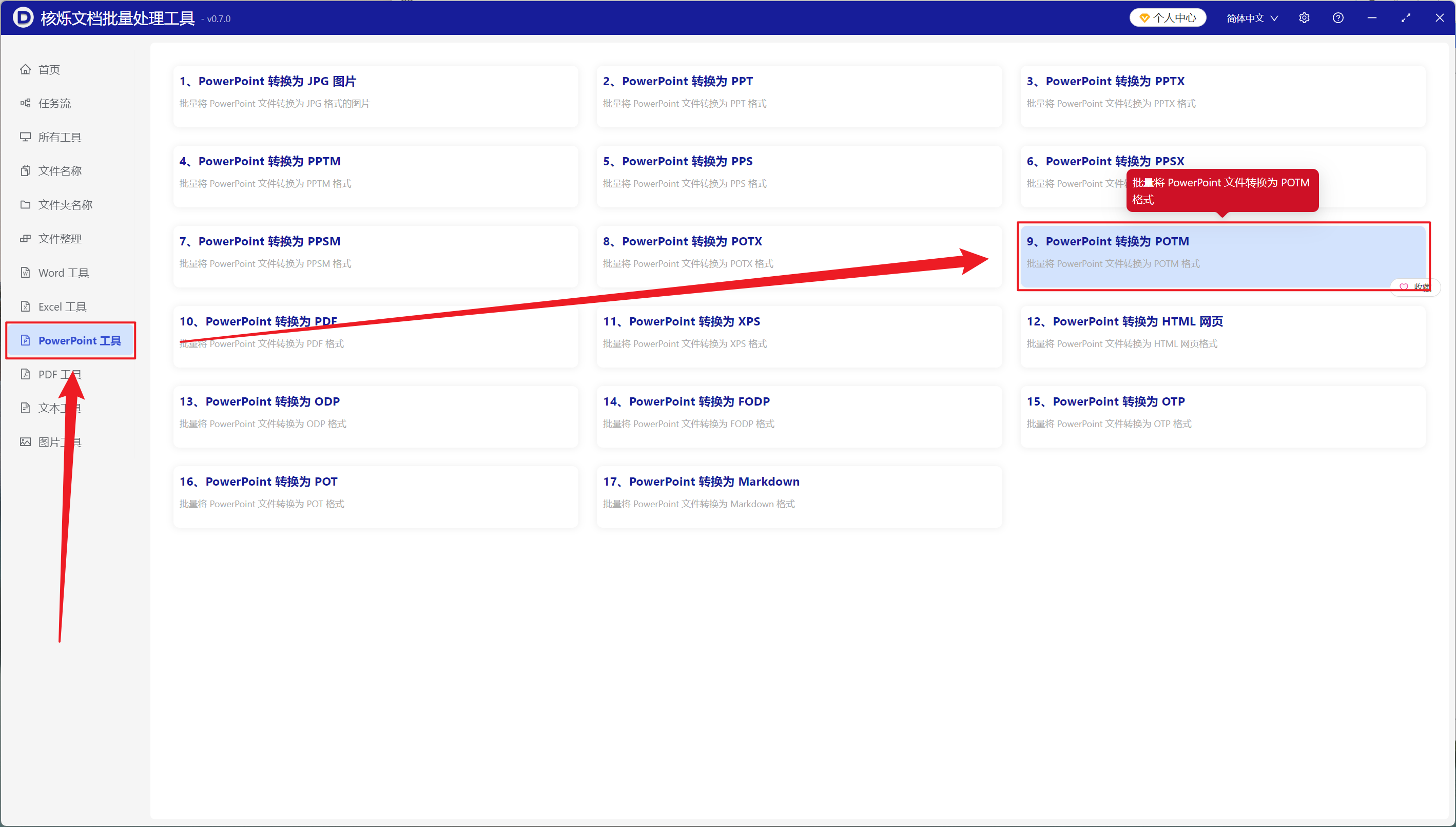Expand the 简体中文 language dropdown
1456x827 pixels.
click(1252, 18)
